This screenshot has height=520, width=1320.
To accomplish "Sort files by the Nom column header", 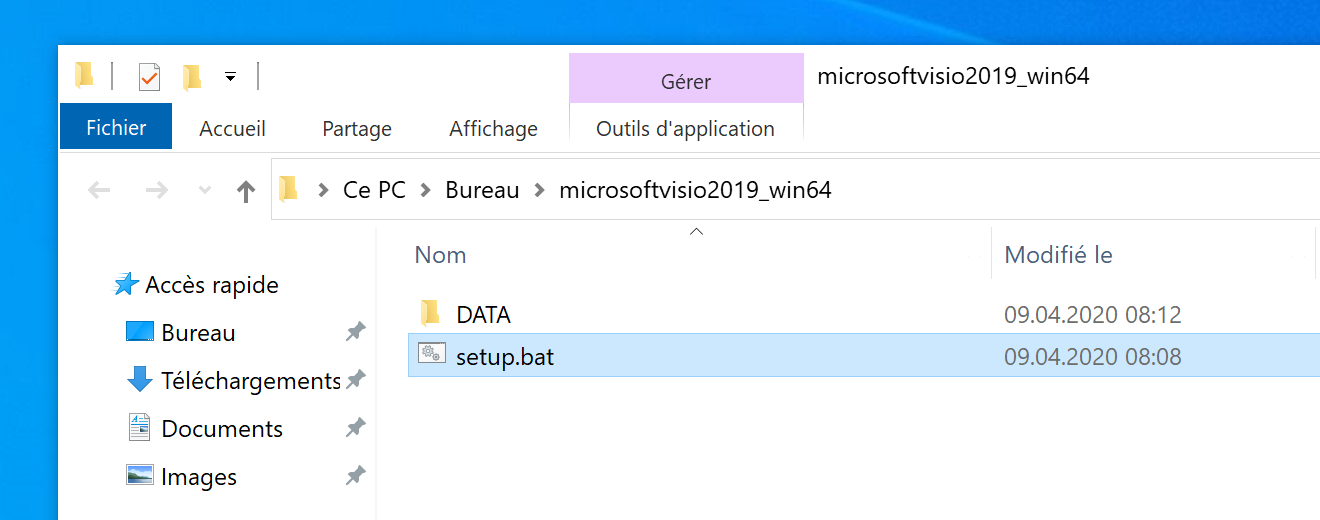I will point(441,255).
